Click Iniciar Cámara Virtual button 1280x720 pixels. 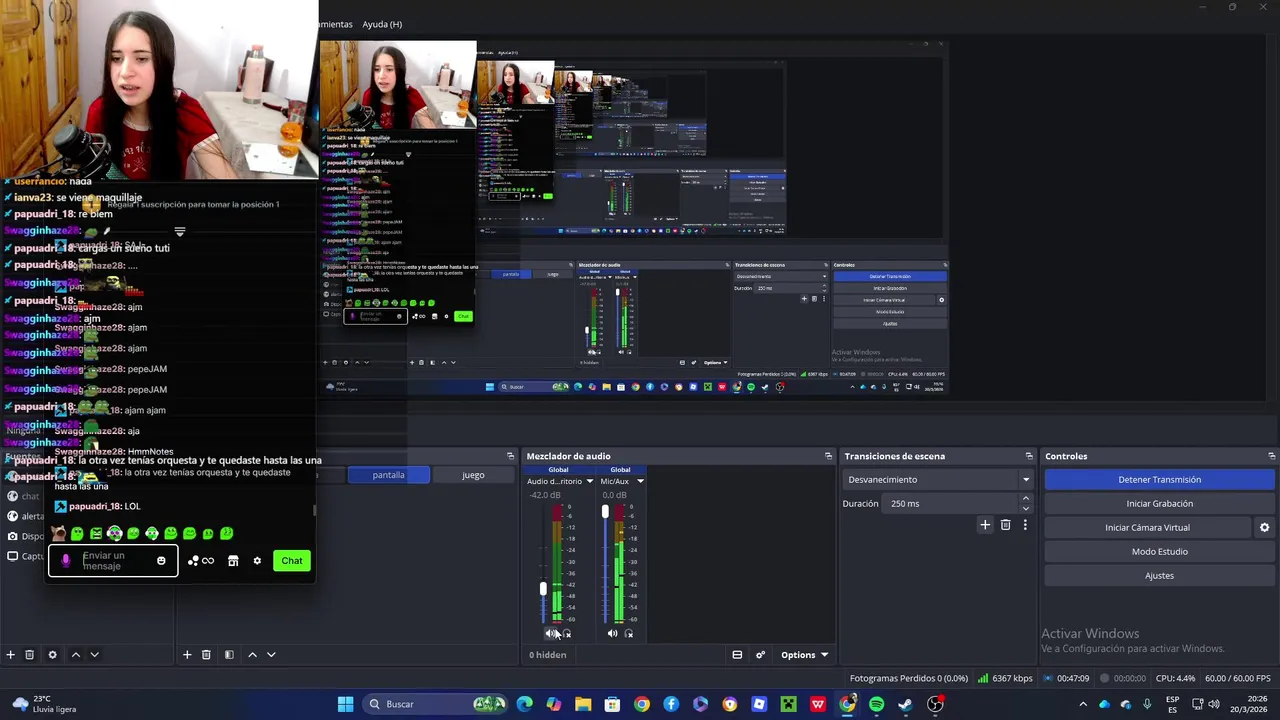1147,528
